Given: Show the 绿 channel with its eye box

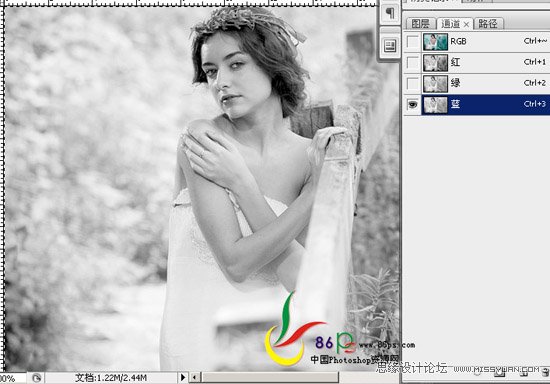Looking at the screenshot, I should [413, 83].
